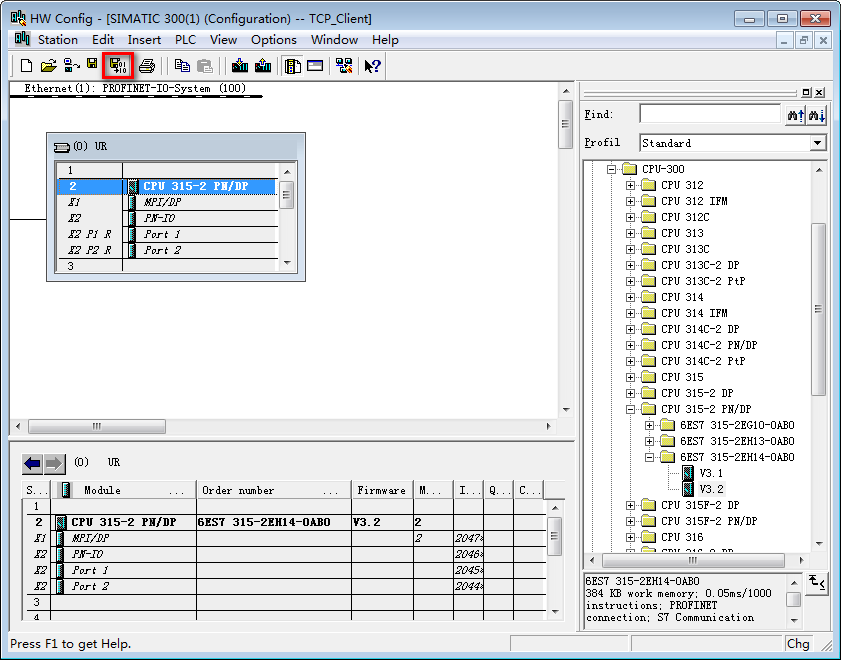Click the Configure Network icon
This screenshot has height=660, width=841.
(x=344, y=66)
